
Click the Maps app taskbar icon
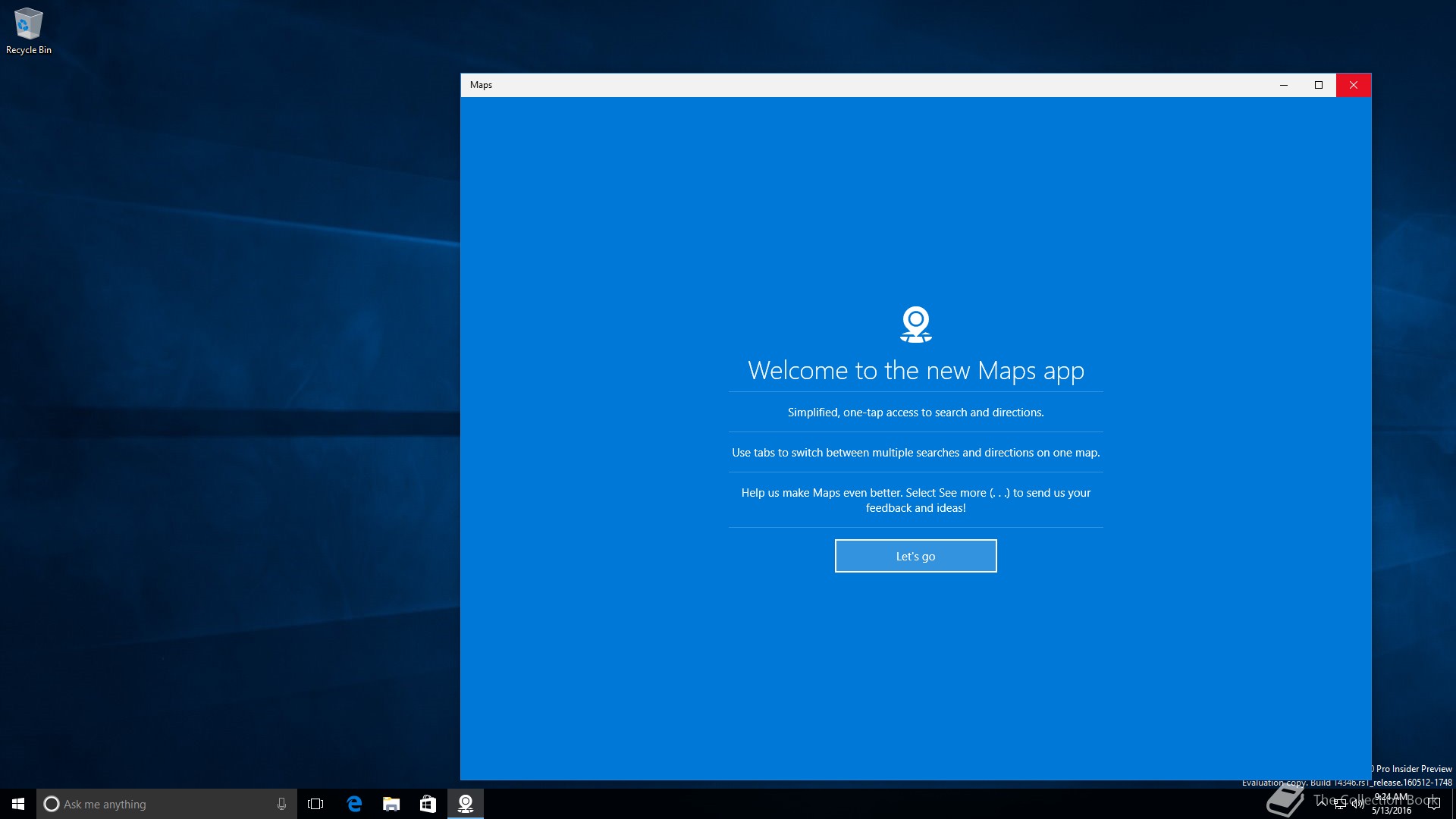pos(466,804)
